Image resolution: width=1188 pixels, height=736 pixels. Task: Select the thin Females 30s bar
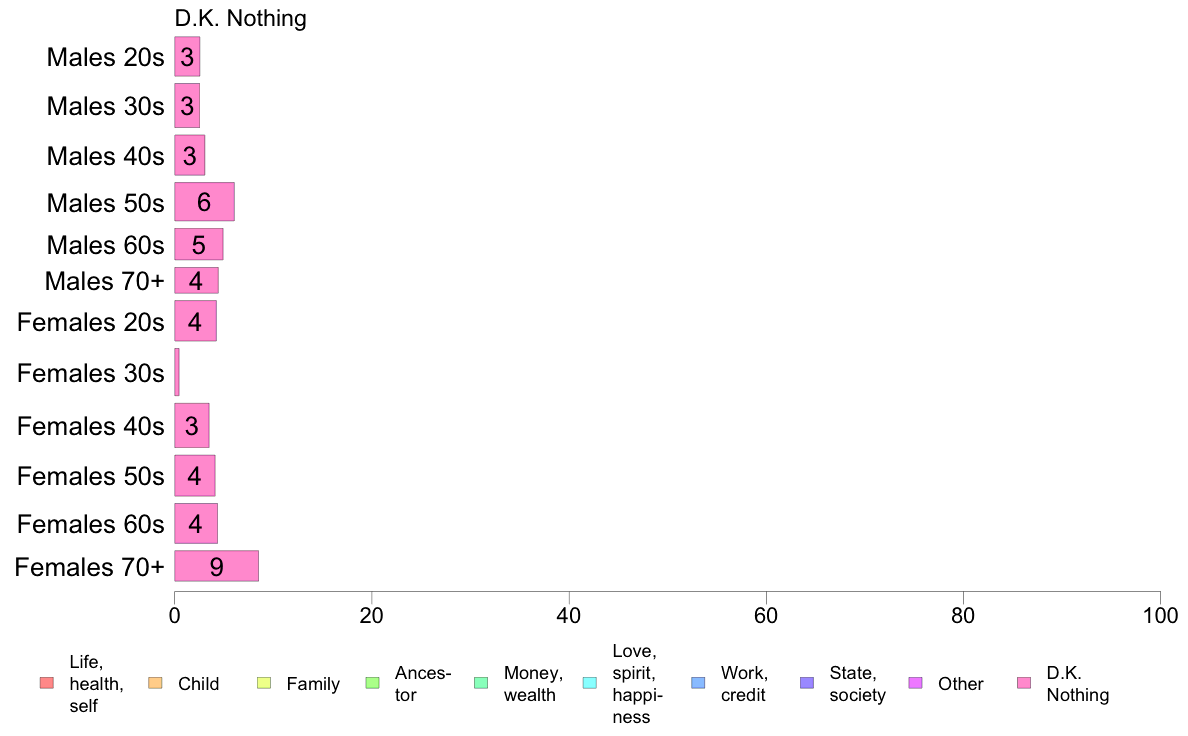coord(177,372)
